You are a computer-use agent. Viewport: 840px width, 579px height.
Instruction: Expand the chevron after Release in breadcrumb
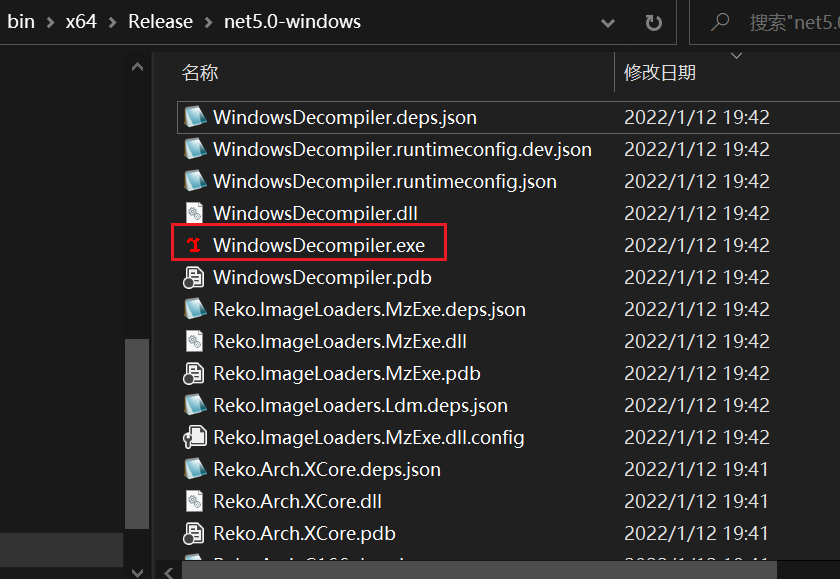point(208,22)
